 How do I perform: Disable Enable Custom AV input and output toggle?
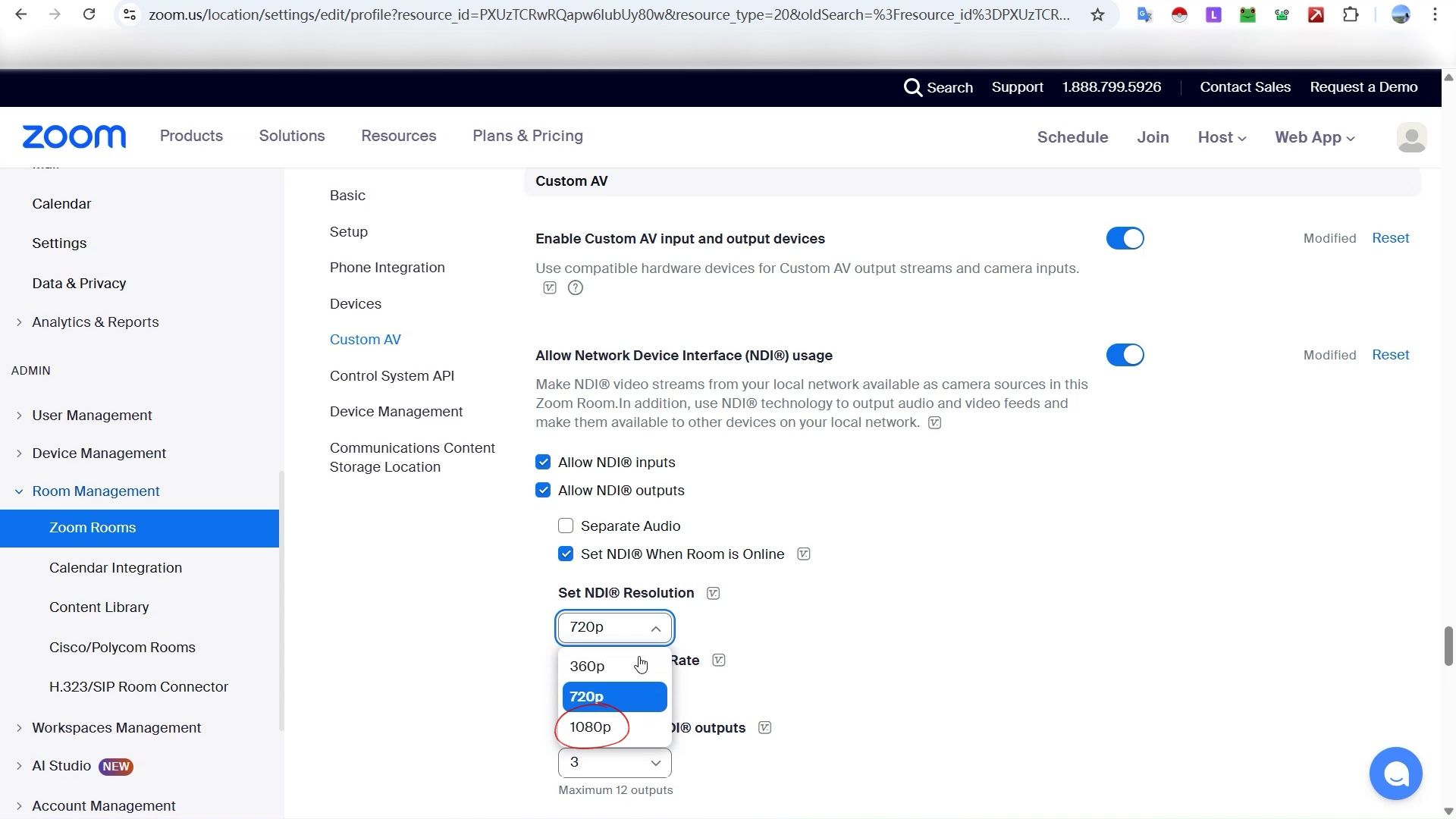(x=1125, y=238)
